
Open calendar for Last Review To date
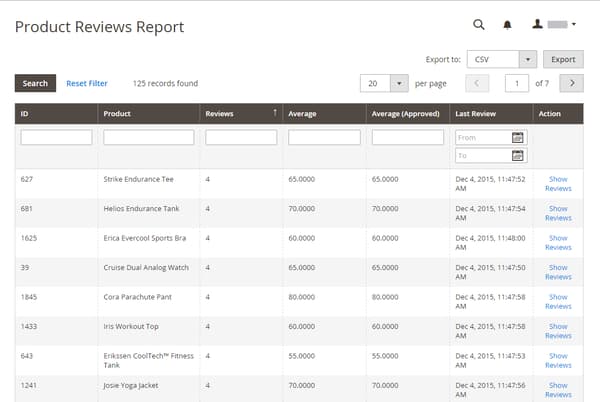(x=517, y=156)
